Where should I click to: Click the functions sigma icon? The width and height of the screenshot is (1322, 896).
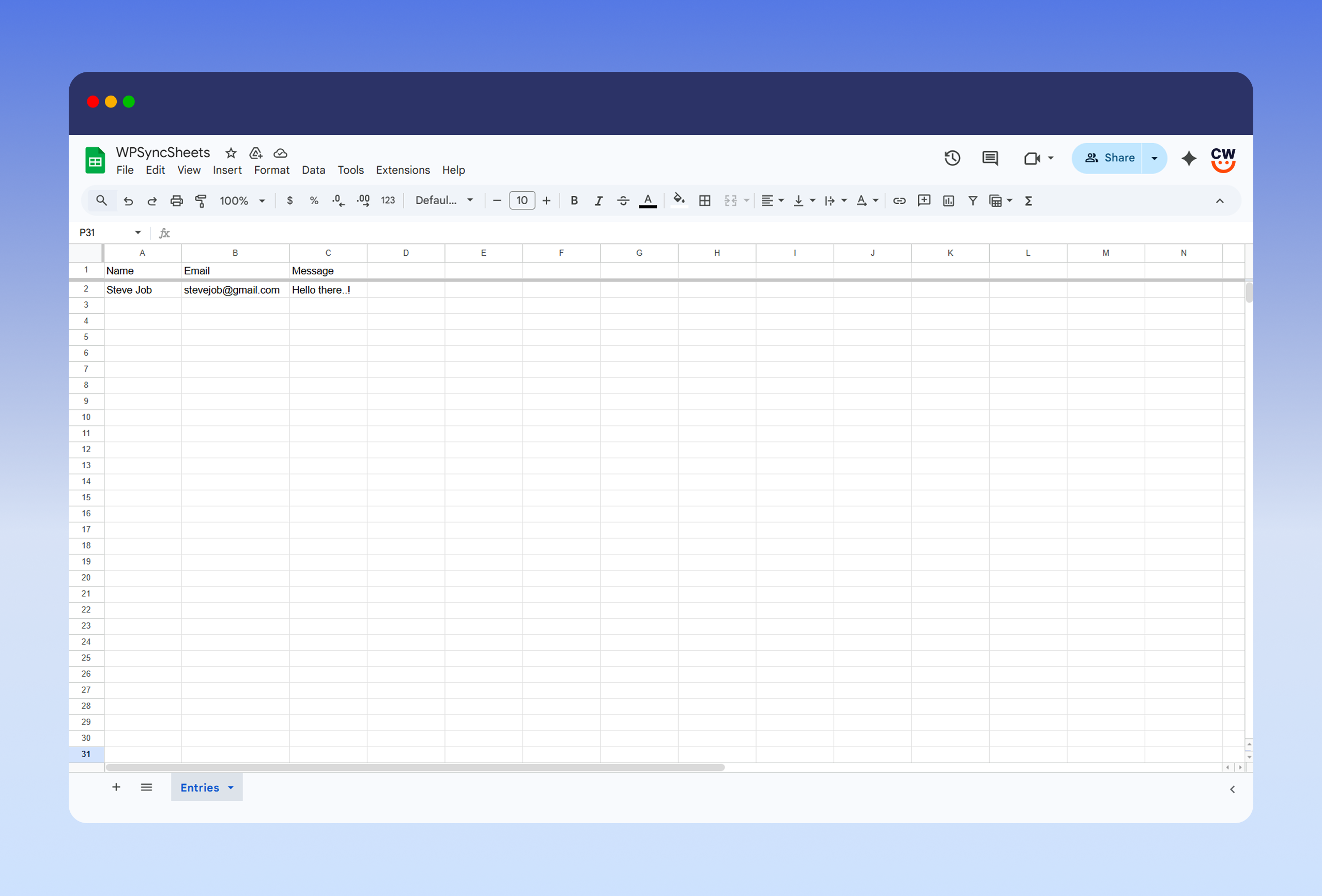[x=1028, y=201]
